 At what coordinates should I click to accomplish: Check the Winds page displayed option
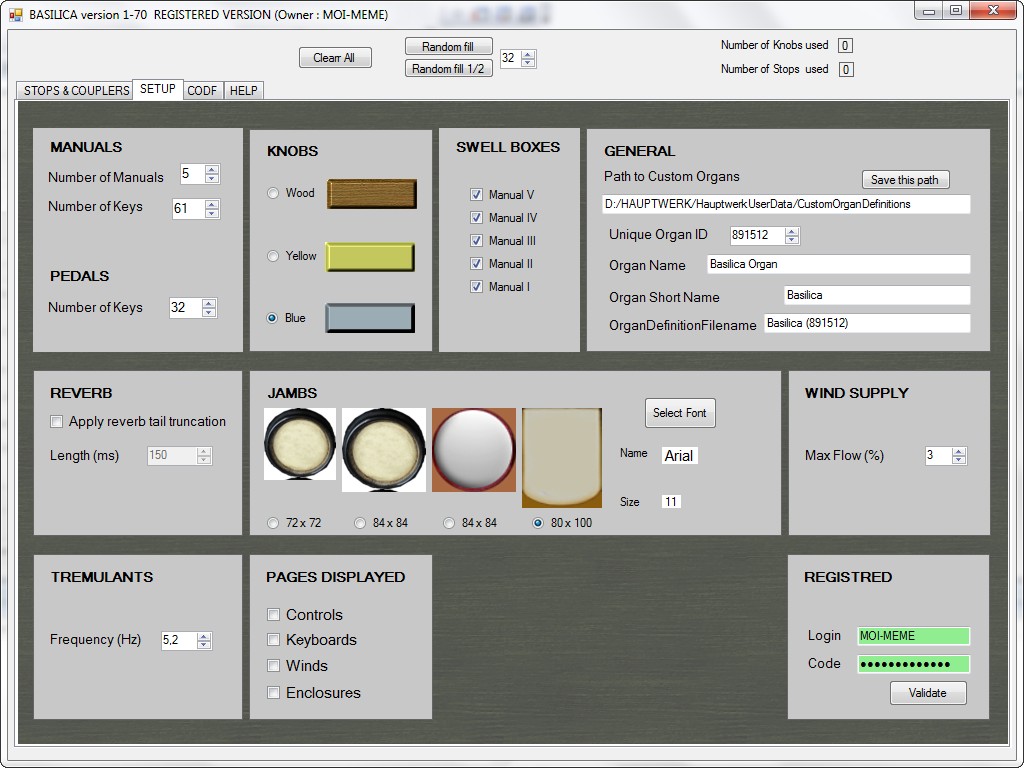click(274, 666)
